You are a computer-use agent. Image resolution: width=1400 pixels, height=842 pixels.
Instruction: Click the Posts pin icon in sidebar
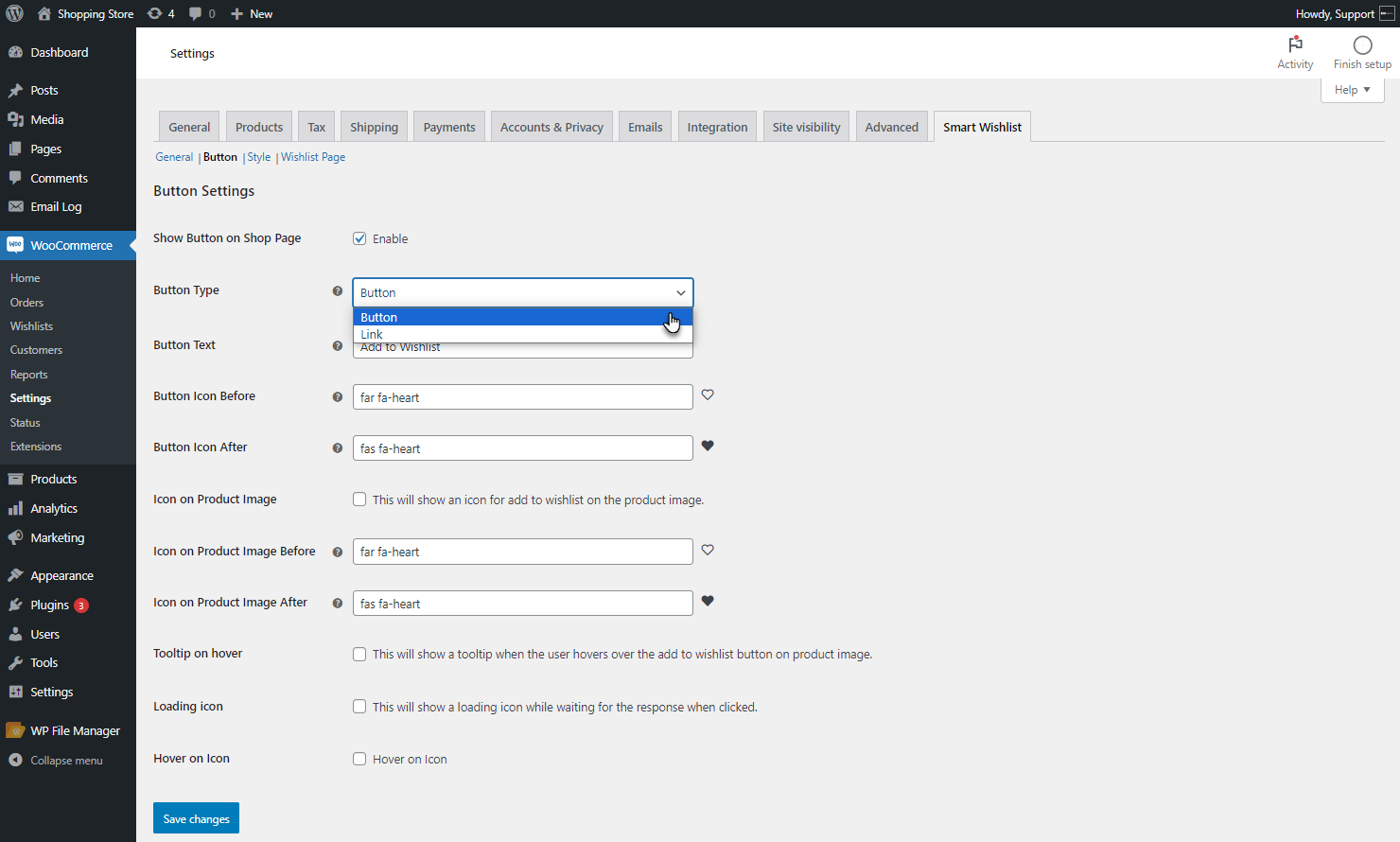(15, 91)
